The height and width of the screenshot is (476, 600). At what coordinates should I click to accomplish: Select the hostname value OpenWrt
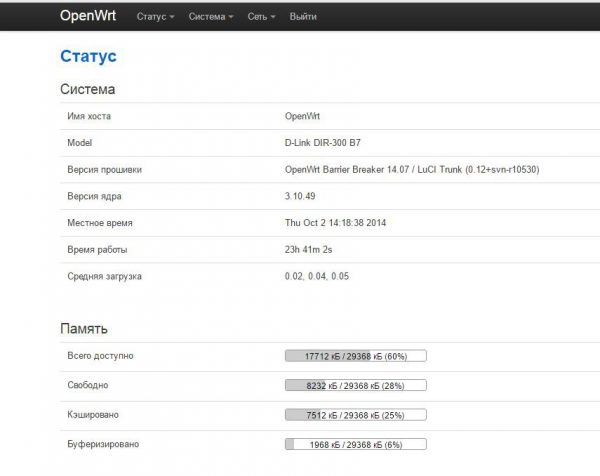point(302,116)
